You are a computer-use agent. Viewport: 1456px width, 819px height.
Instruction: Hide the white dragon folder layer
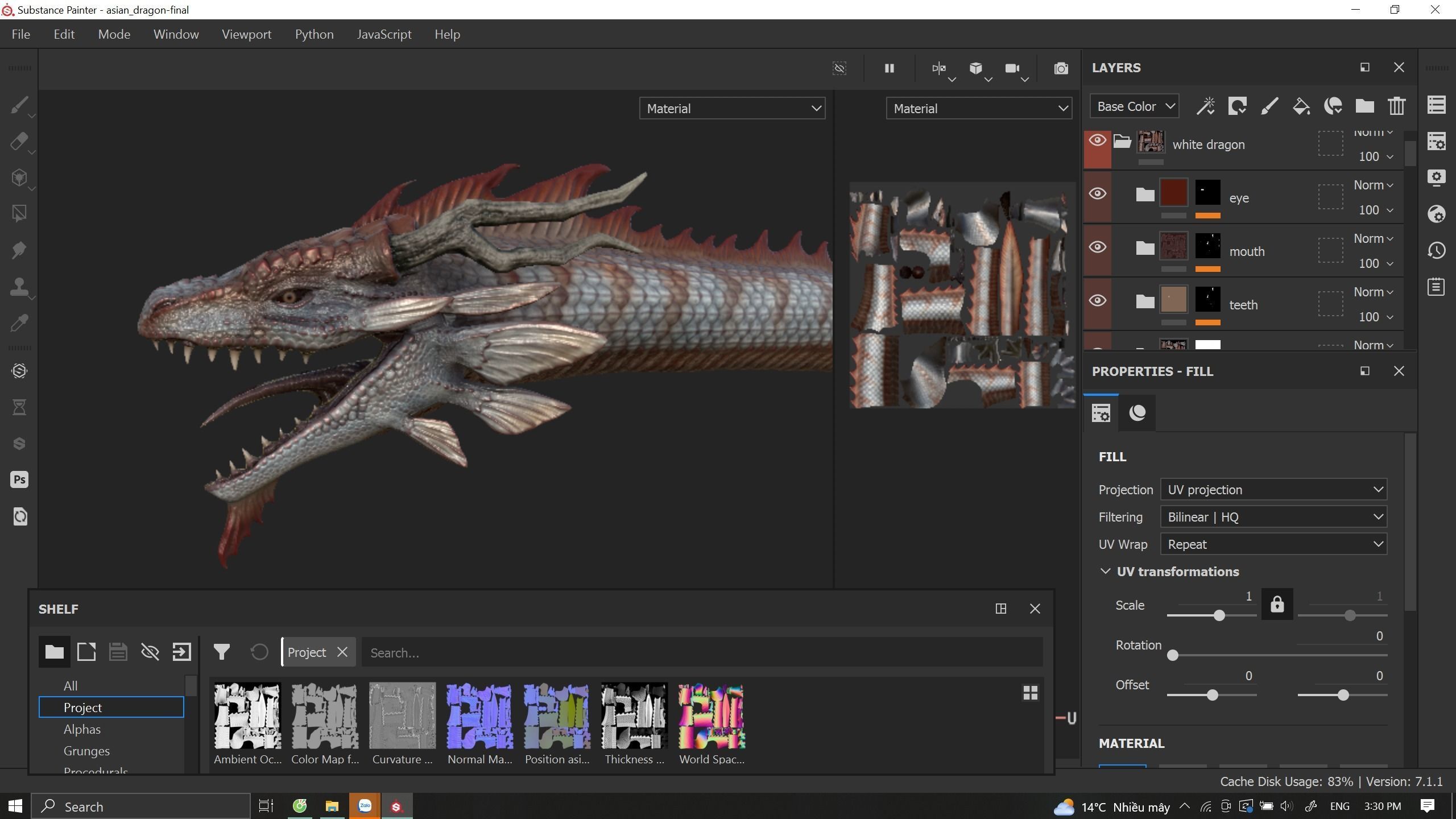pyautogui.click(x=1097, y=140)
